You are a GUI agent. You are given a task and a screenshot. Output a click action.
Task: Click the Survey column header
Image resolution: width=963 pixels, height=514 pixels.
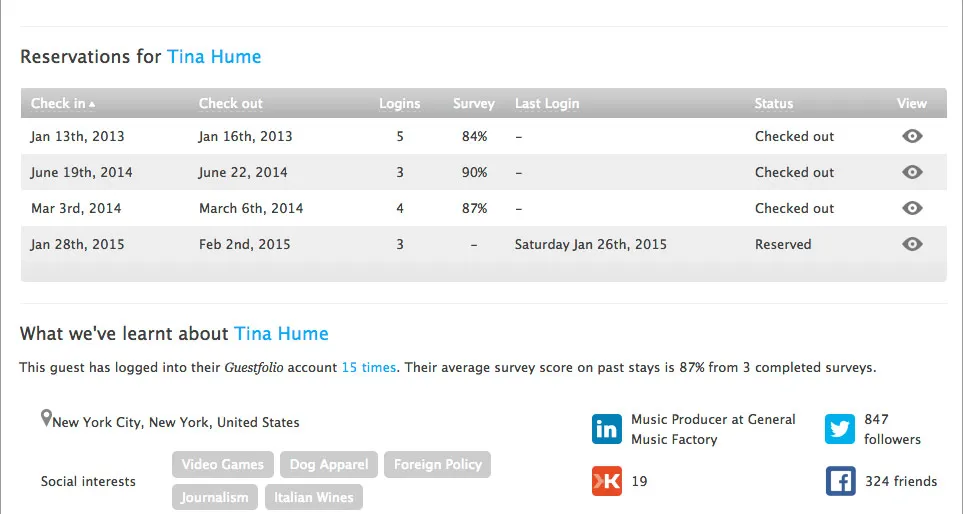473,103
